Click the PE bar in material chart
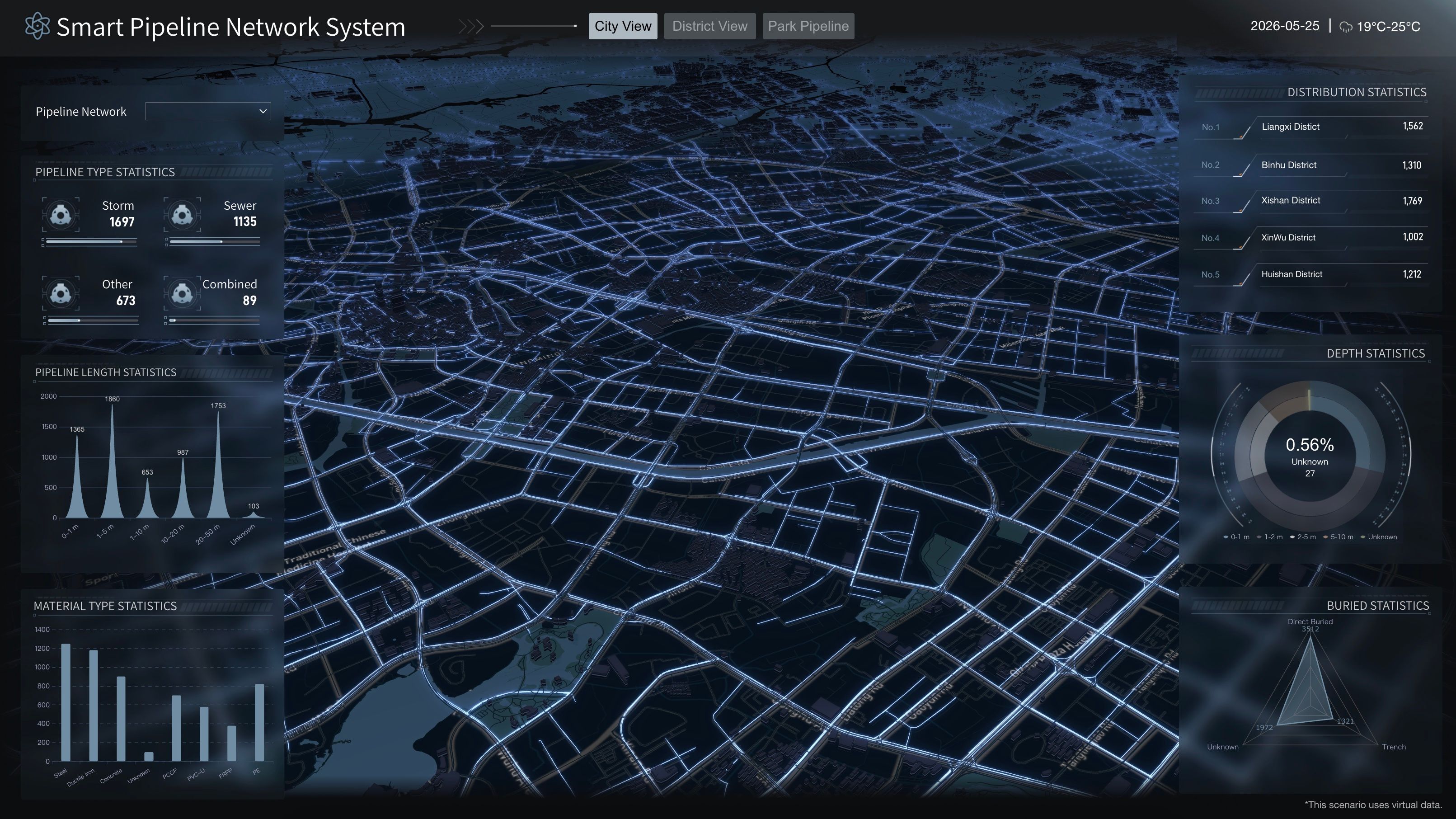 coord(259,722)
